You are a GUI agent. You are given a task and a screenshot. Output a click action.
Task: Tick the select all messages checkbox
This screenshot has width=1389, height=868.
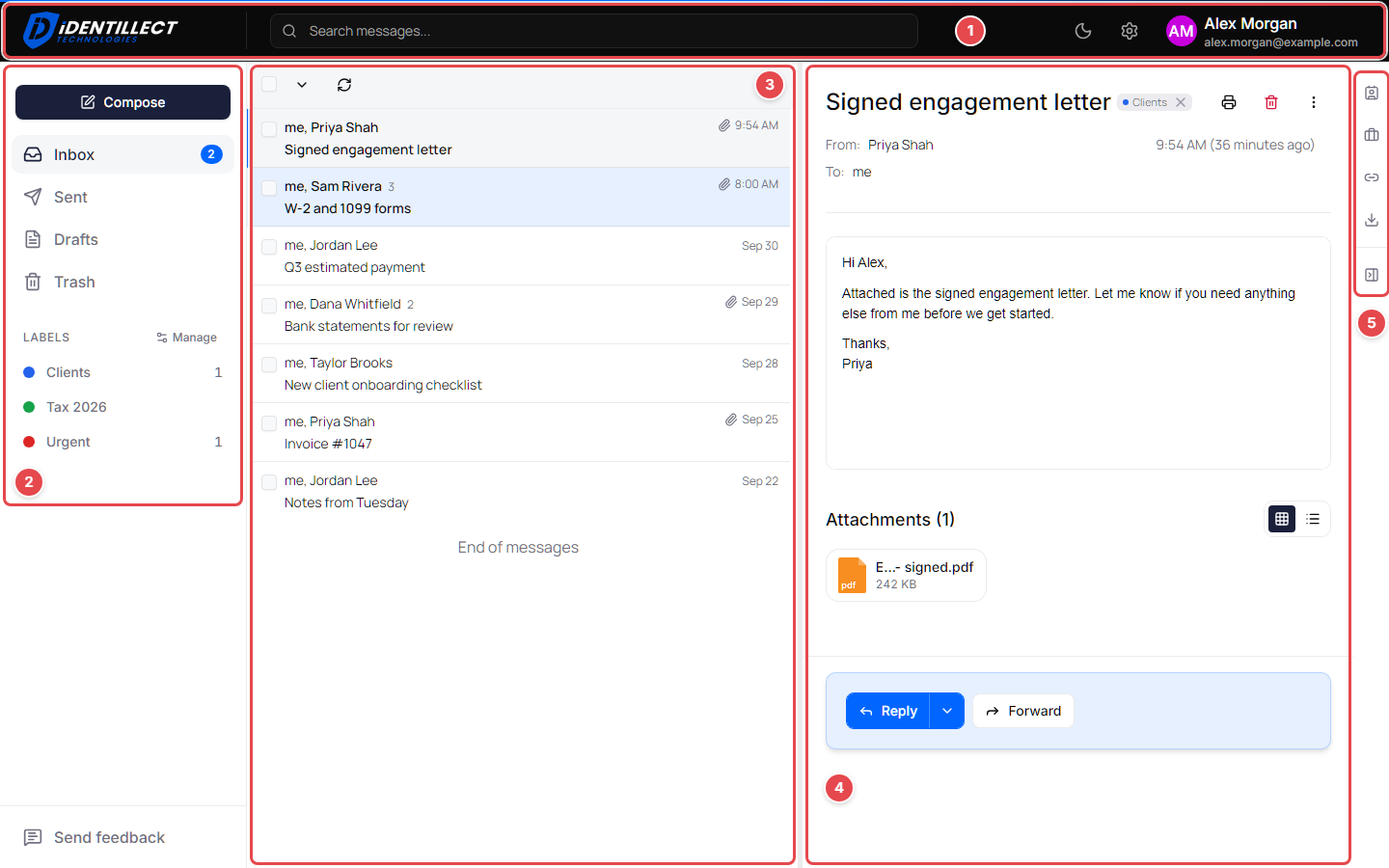[x=269, y=84]
